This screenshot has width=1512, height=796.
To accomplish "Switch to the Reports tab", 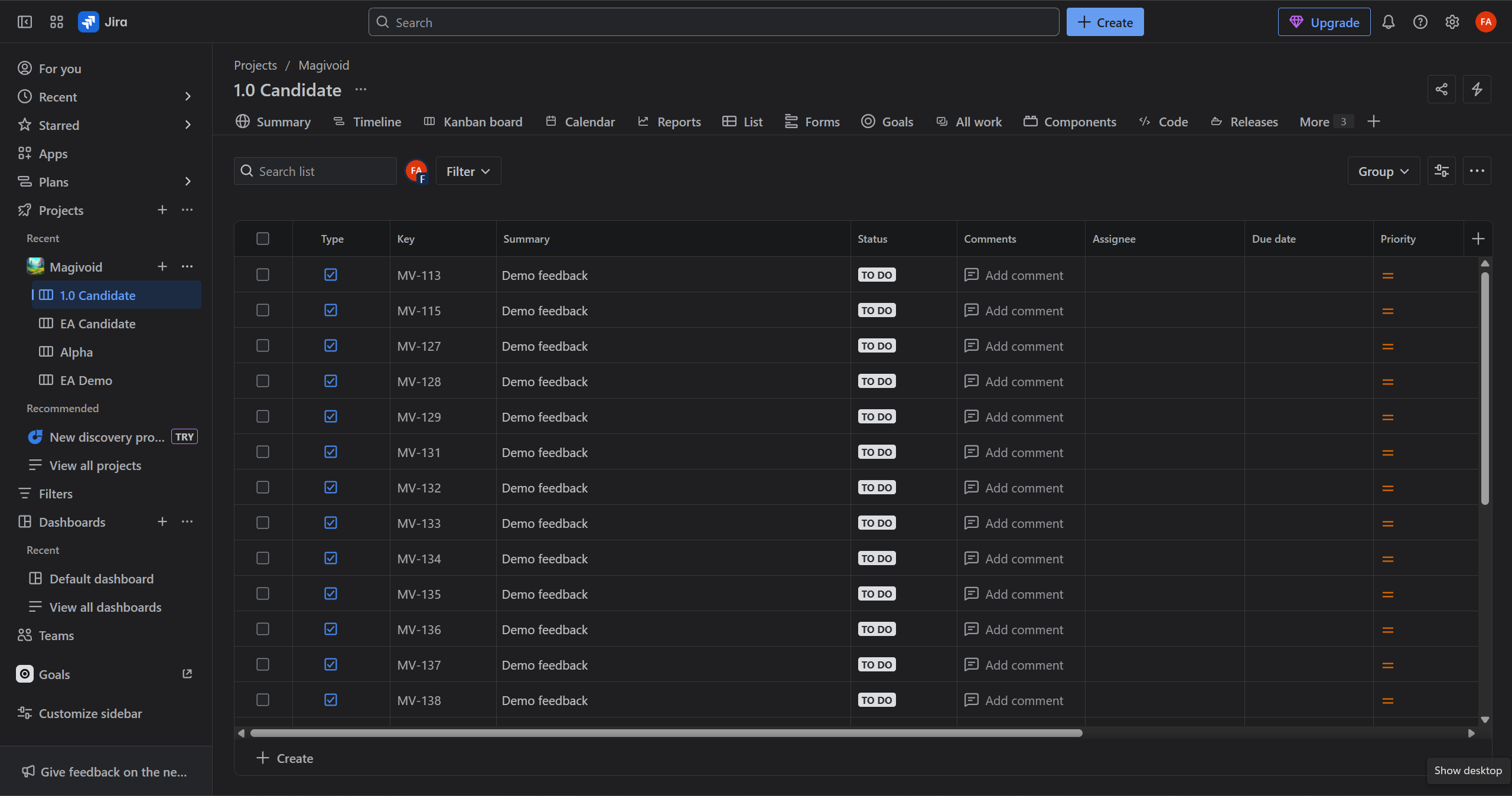I will point(669,122).
